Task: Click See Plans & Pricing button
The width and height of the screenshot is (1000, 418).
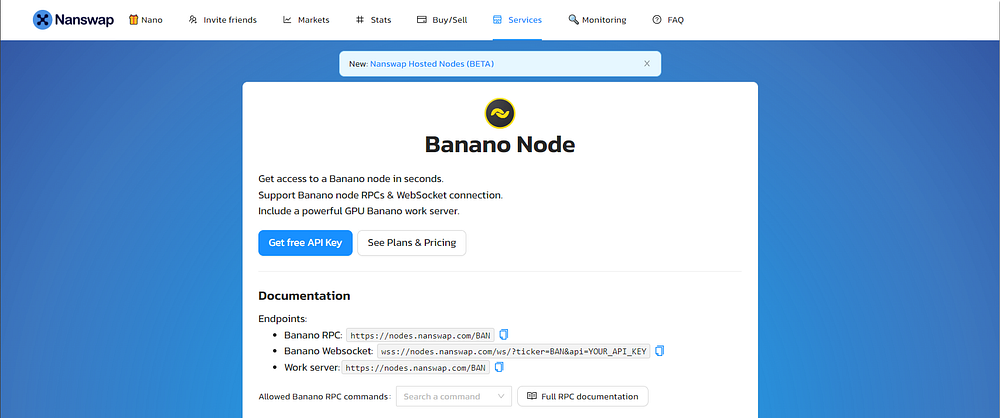Action: point(412,243)
